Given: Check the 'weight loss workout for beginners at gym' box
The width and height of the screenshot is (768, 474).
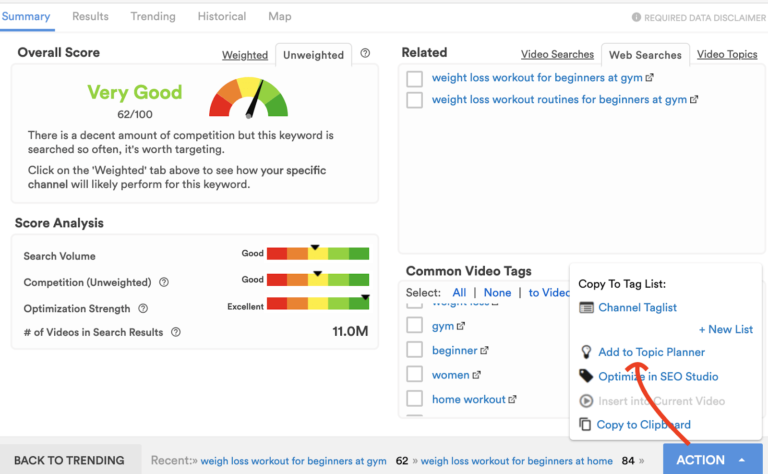Looking at the screenshot, I should point(414,78).
